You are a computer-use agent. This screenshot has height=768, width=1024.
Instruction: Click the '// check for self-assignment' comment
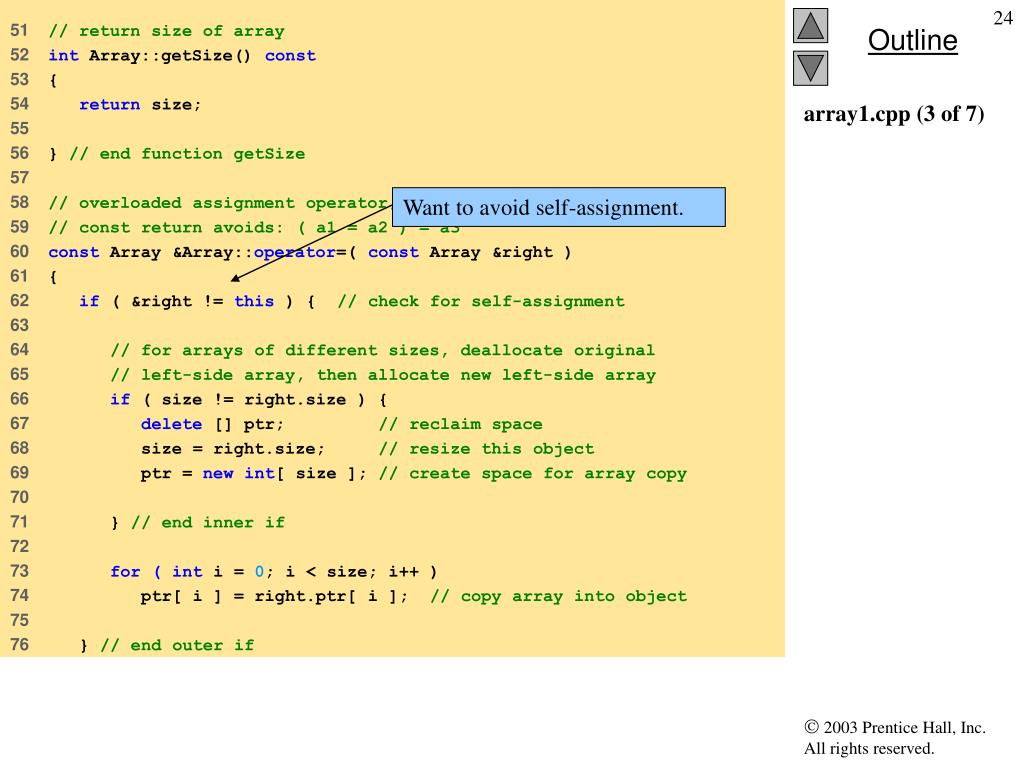481,301
